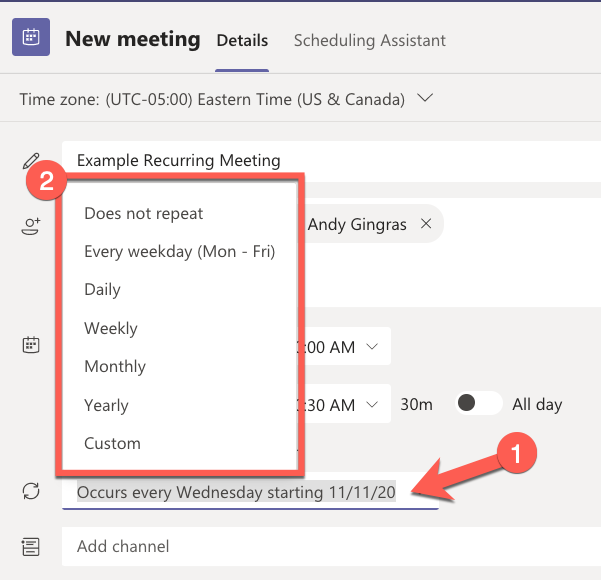Select the Details tab
The width and height of the screenshot is (601, 580).
242,40
